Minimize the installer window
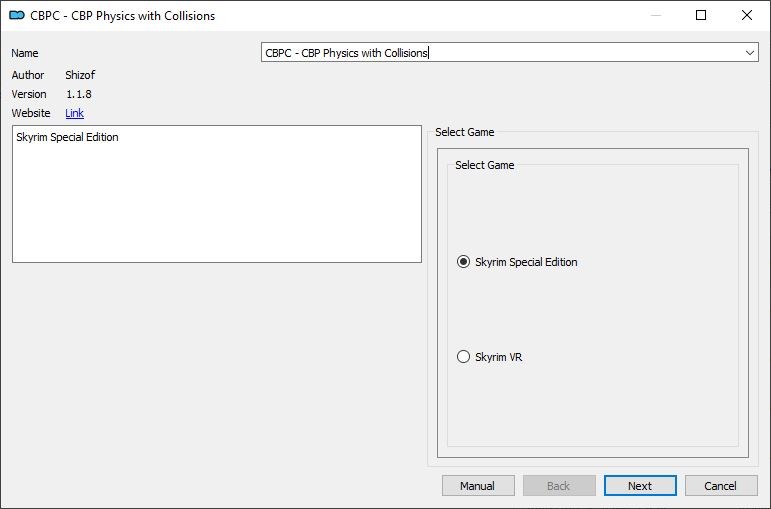This screenshot has height=509, width=771. click(x=655, y=16)
